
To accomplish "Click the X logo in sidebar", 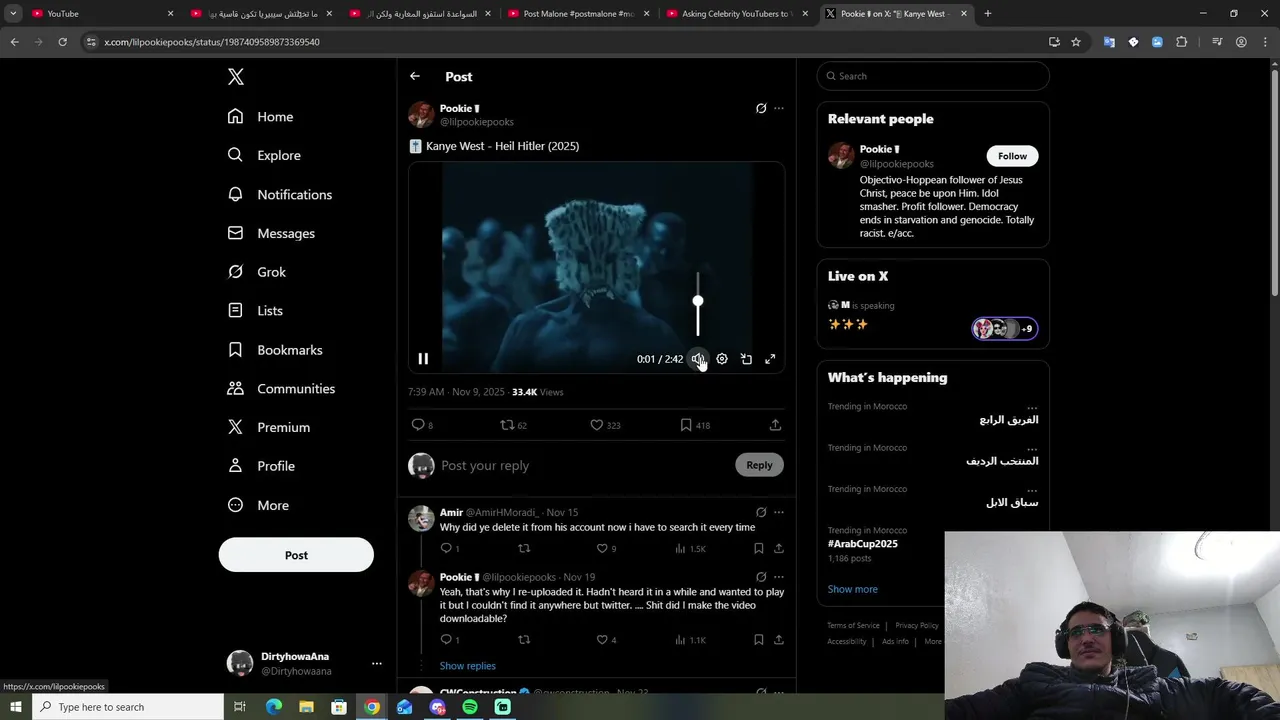I will coord(236,77).
